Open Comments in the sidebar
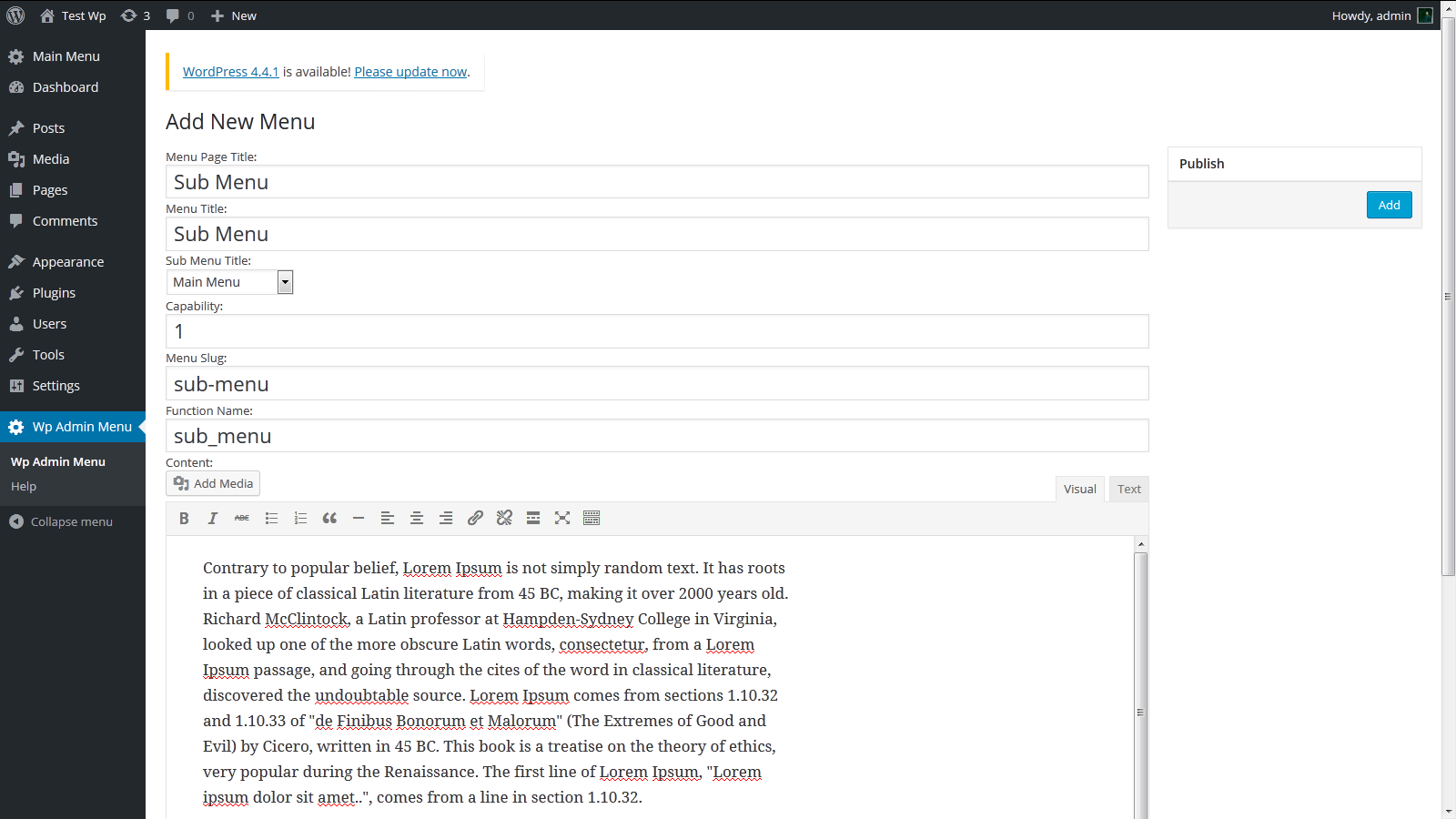Image resolution: width=1456 pixels, height=819 pixels. pos(73,221)
